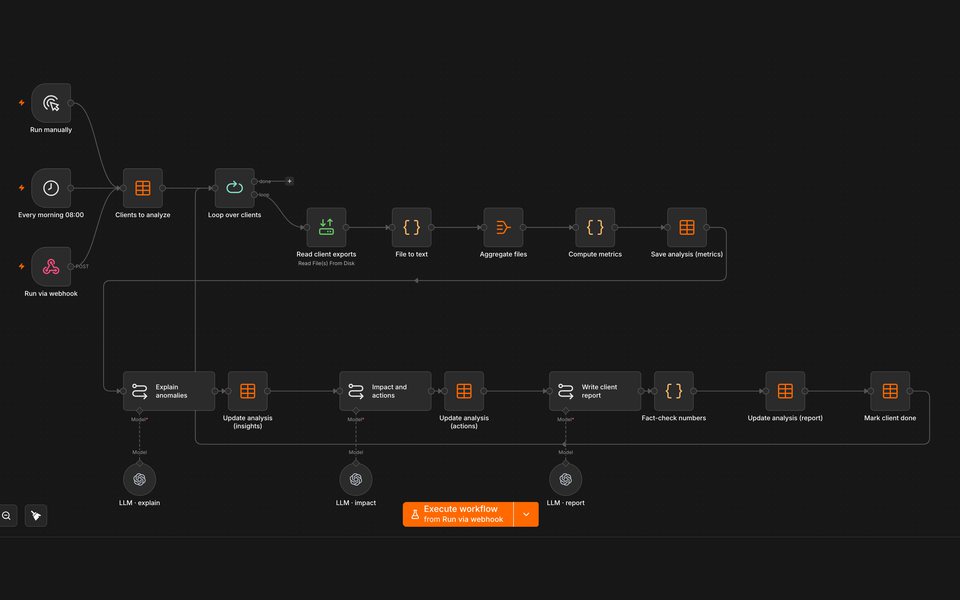The width and height of the screenshot is (960, 600).
Task: Click the tidy up workflow broom icon
Action: pyautogui.click(x=36, y=516)
